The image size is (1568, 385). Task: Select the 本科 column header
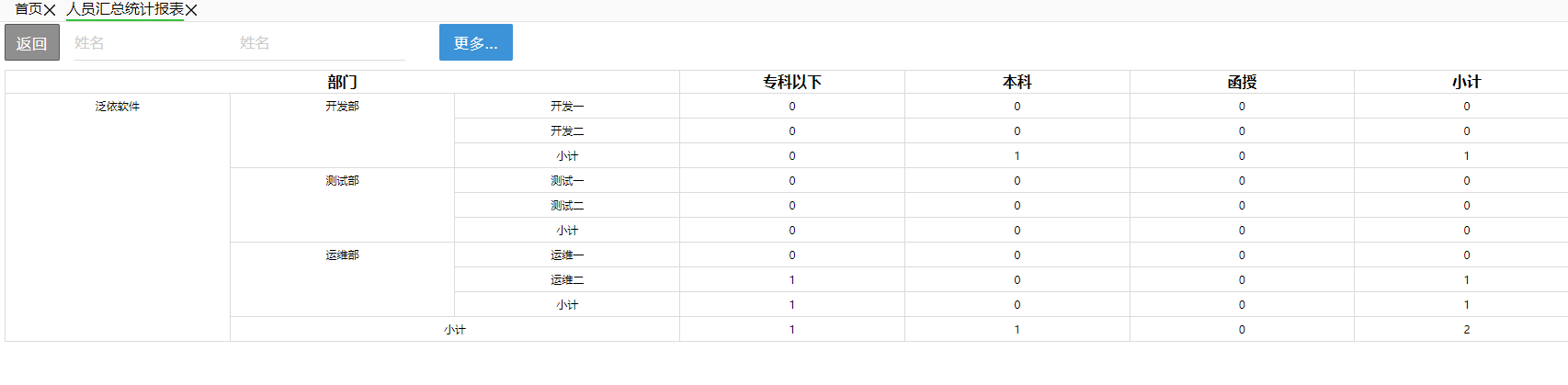1017,82
